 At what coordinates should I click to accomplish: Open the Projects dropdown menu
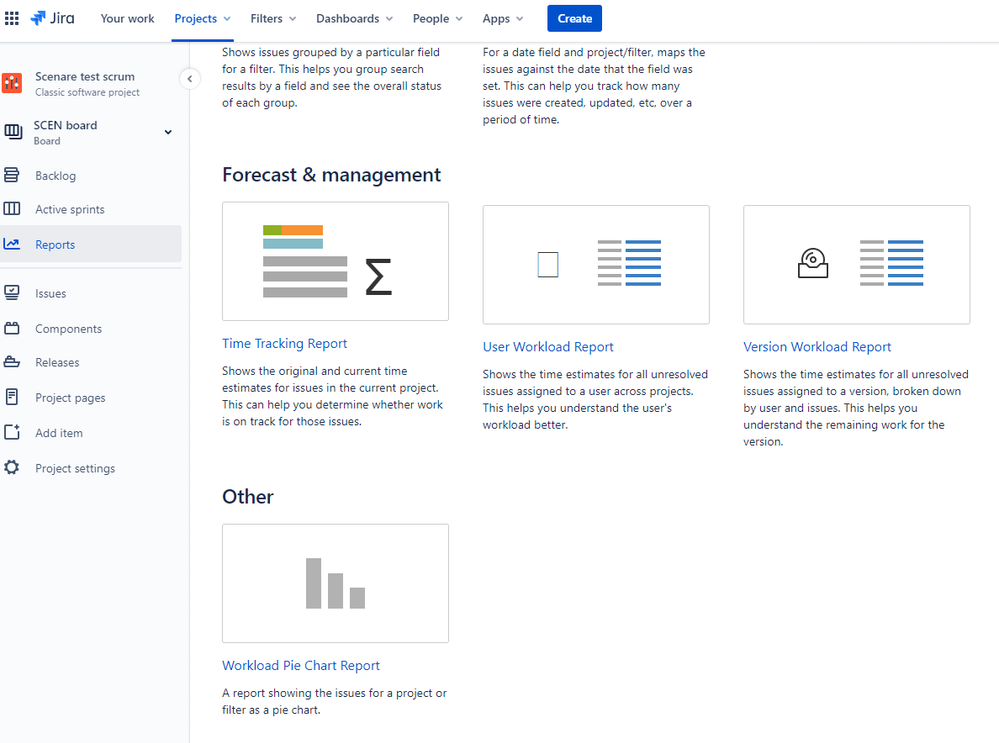tap(203, 18)
